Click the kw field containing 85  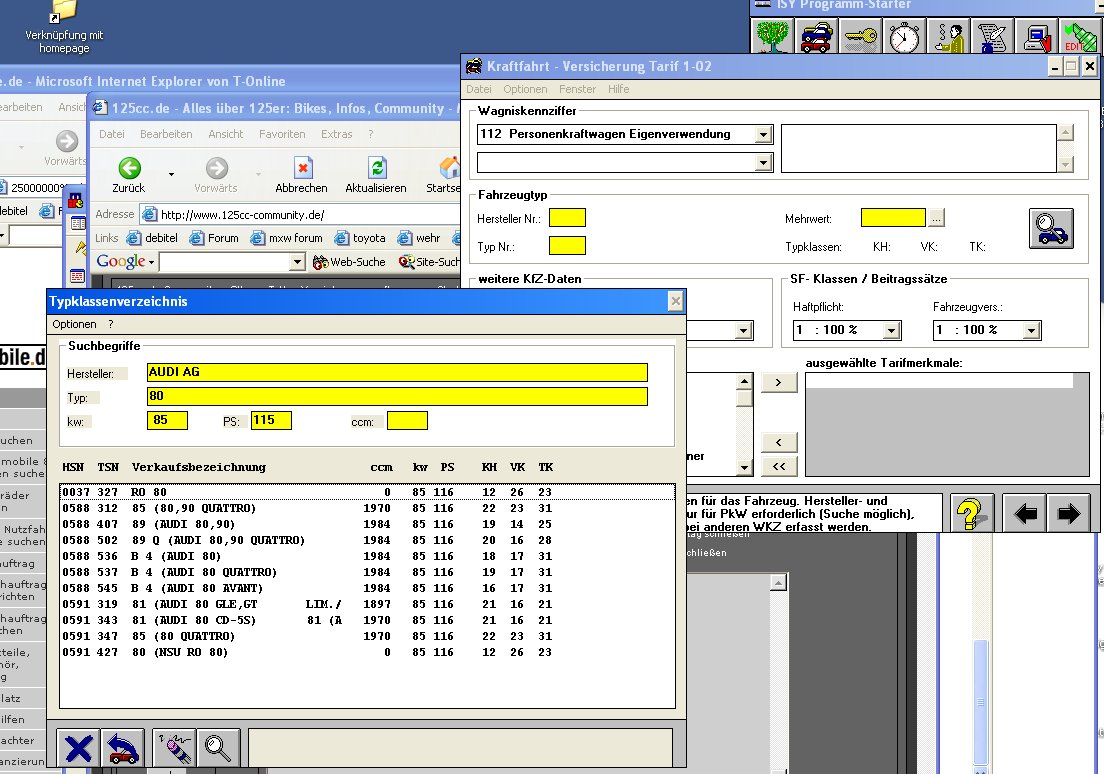point(168,420)
